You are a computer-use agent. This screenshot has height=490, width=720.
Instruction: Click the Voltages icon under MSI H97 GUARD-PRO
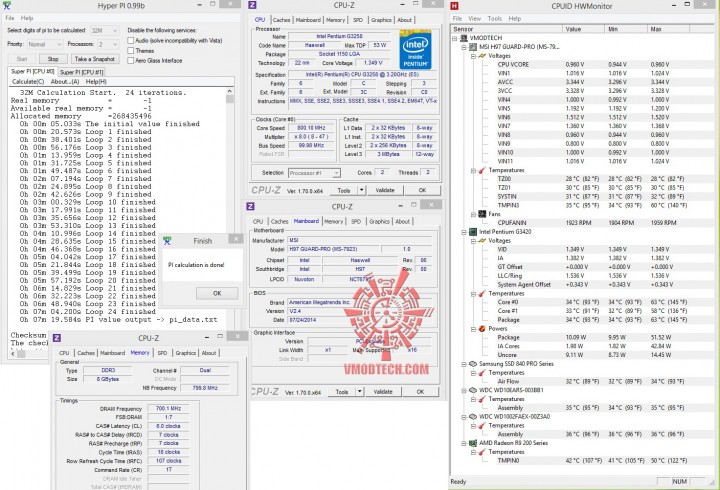click(x=482, y=56)
